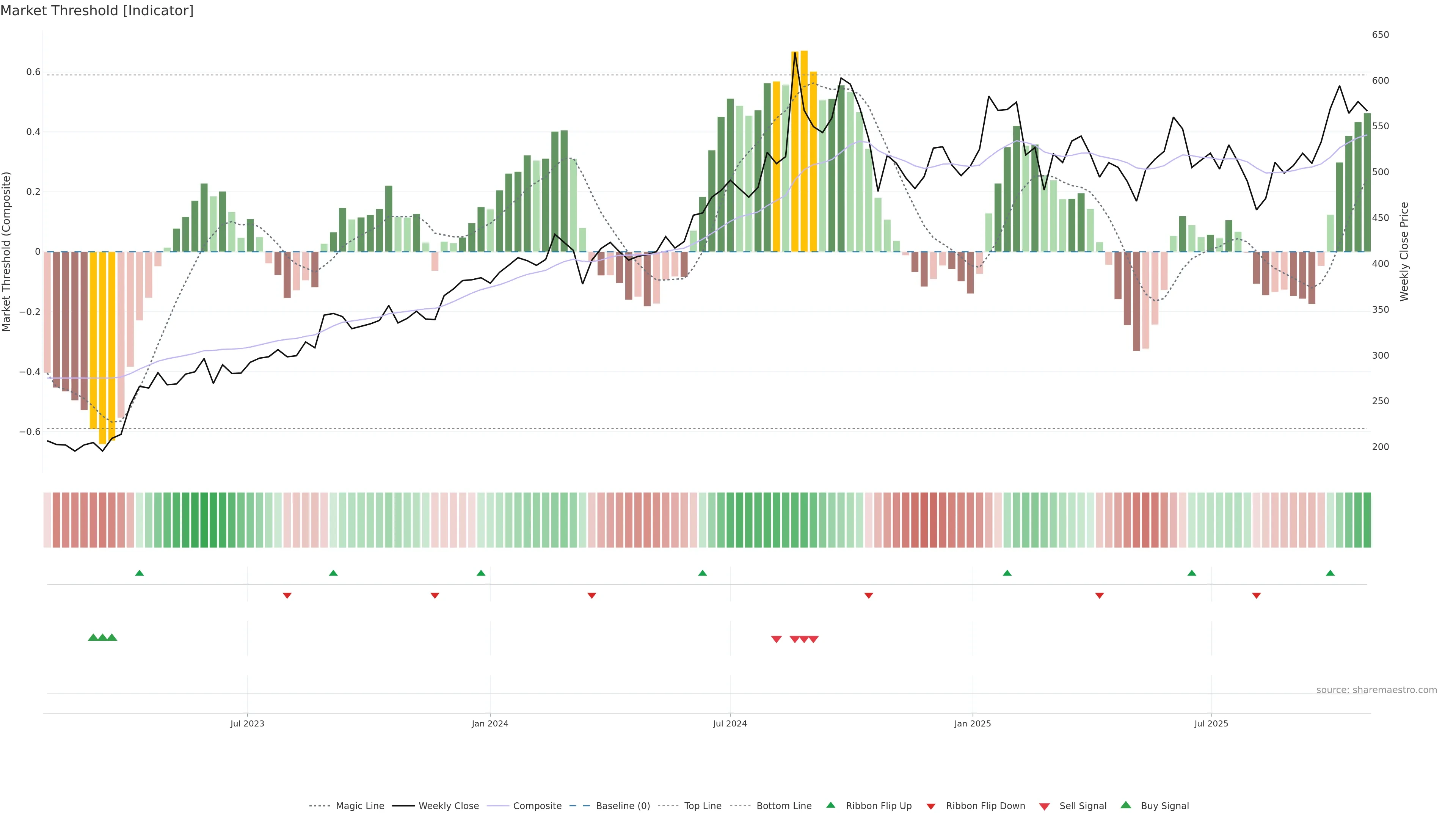1456x819 pixels.
Task: Click the leftmost green Ribbon Flip Up triangle
Action: [x=140, y=573]
